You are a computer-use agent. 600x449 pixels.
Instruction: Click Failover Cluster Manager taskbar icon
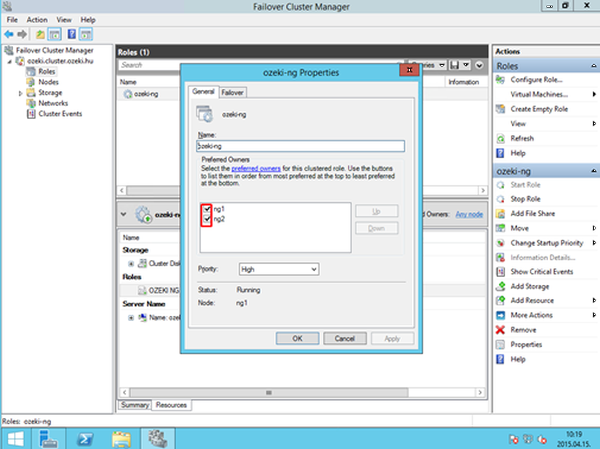pos(158,439)
